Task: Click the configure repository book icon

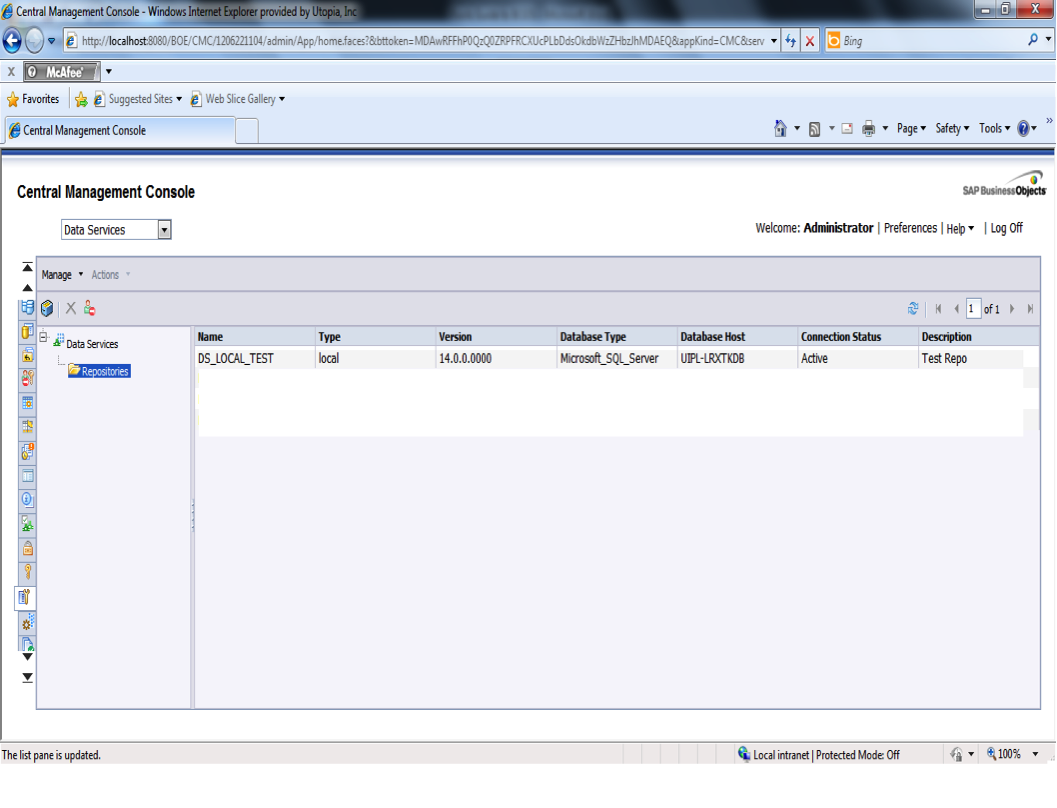Action: tap(47, 309)
